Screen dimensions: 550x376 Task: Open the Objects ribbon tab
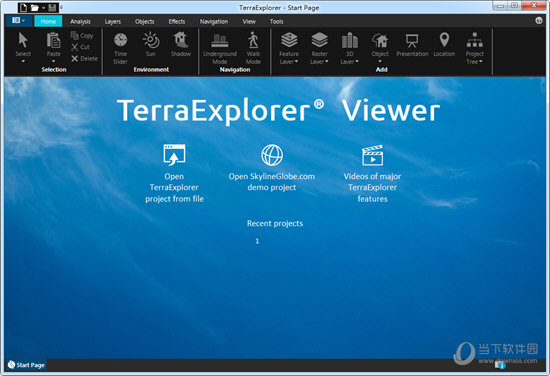coord(145,21)
